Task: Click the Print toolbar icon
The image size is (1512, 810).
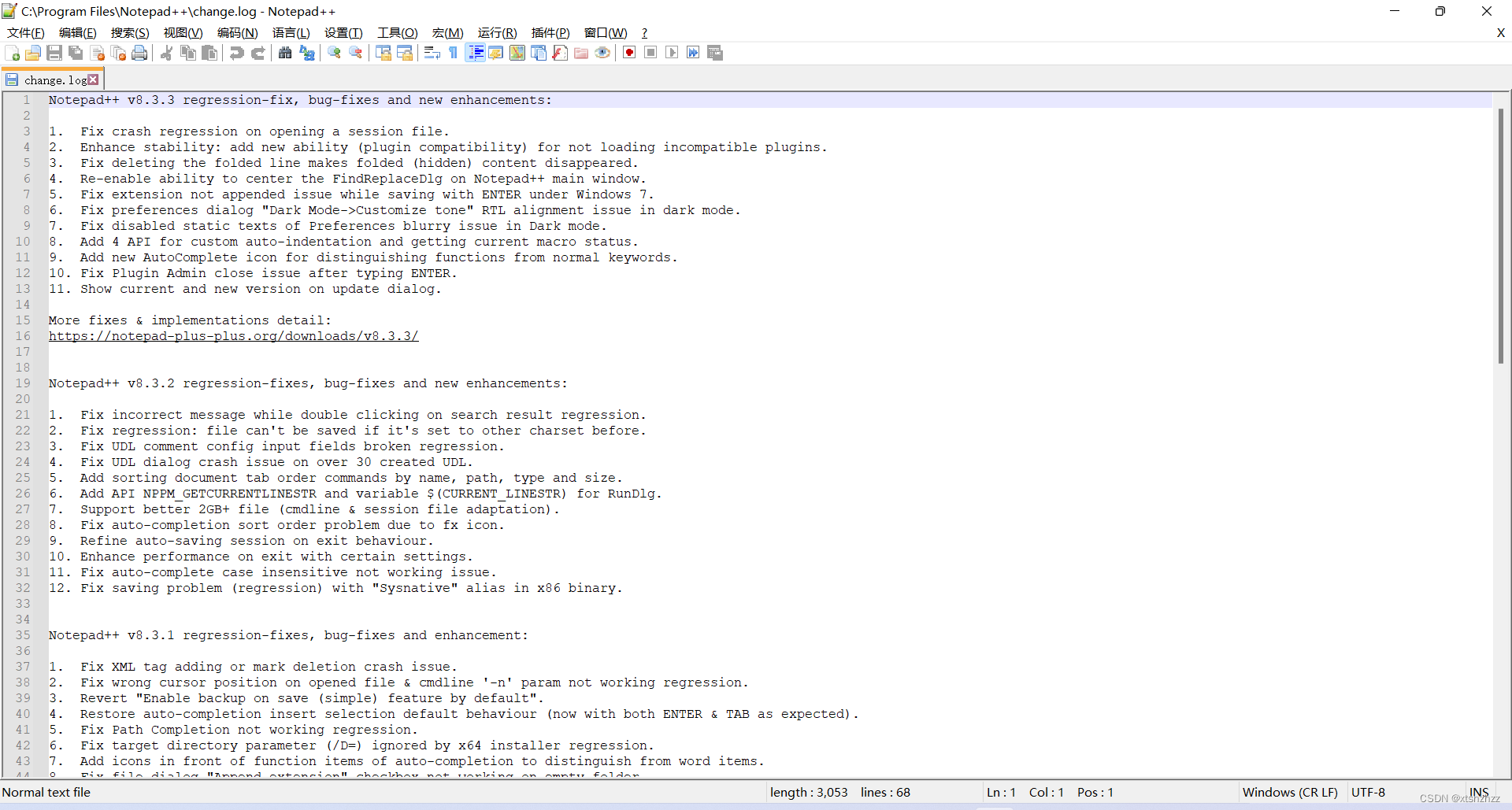Action: 140,53
